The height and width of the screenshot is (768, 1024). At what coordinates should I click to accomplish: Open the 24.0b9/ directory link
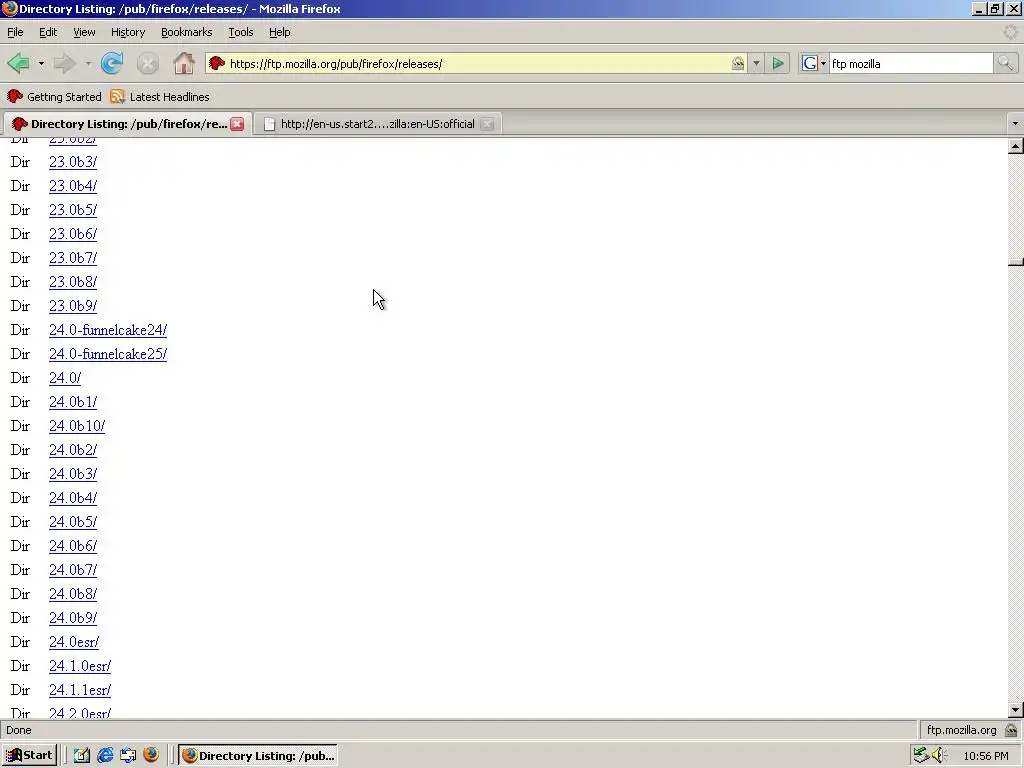72,618
